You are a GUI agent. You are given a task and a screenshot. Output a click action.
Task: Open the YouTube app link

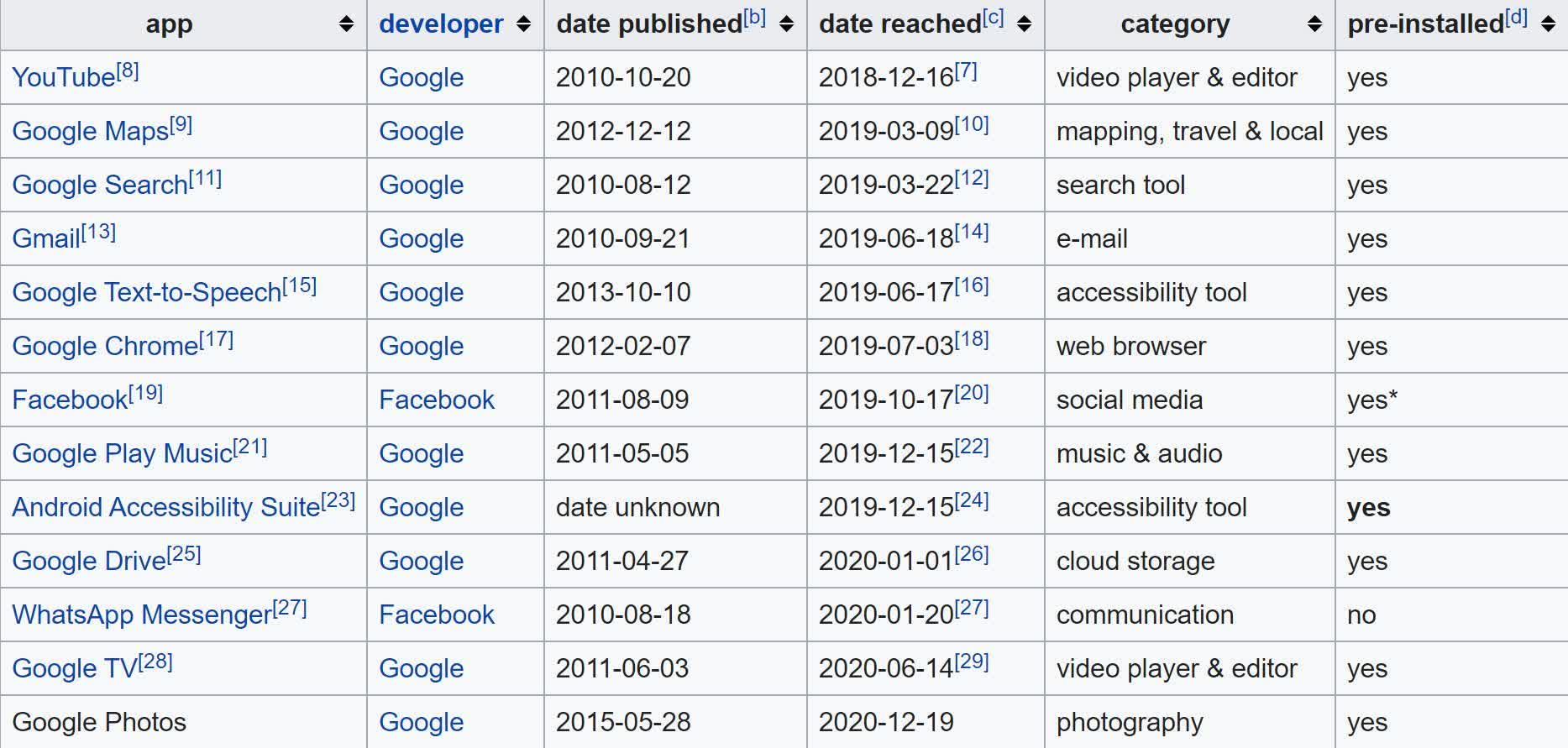[64, 77]
